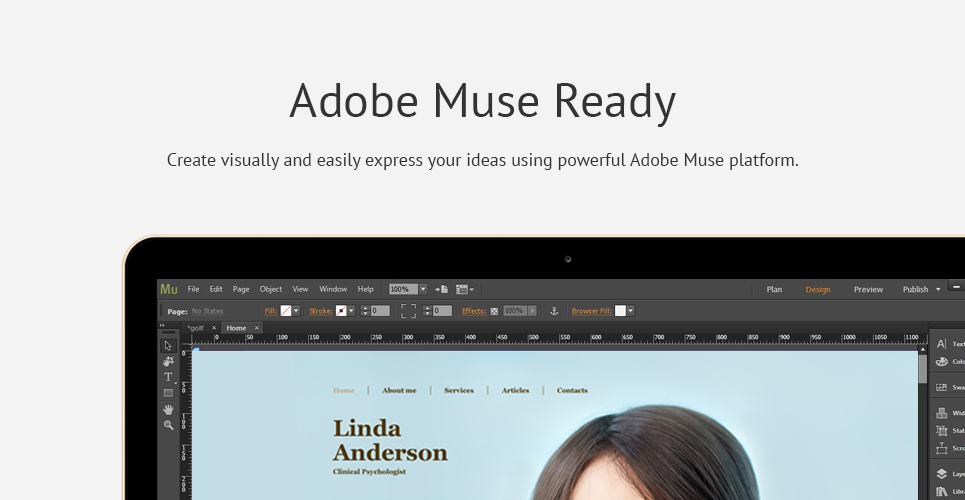Switch to Plan mode
The height and width of the screenshot is (500, 965).
[774, 289]
